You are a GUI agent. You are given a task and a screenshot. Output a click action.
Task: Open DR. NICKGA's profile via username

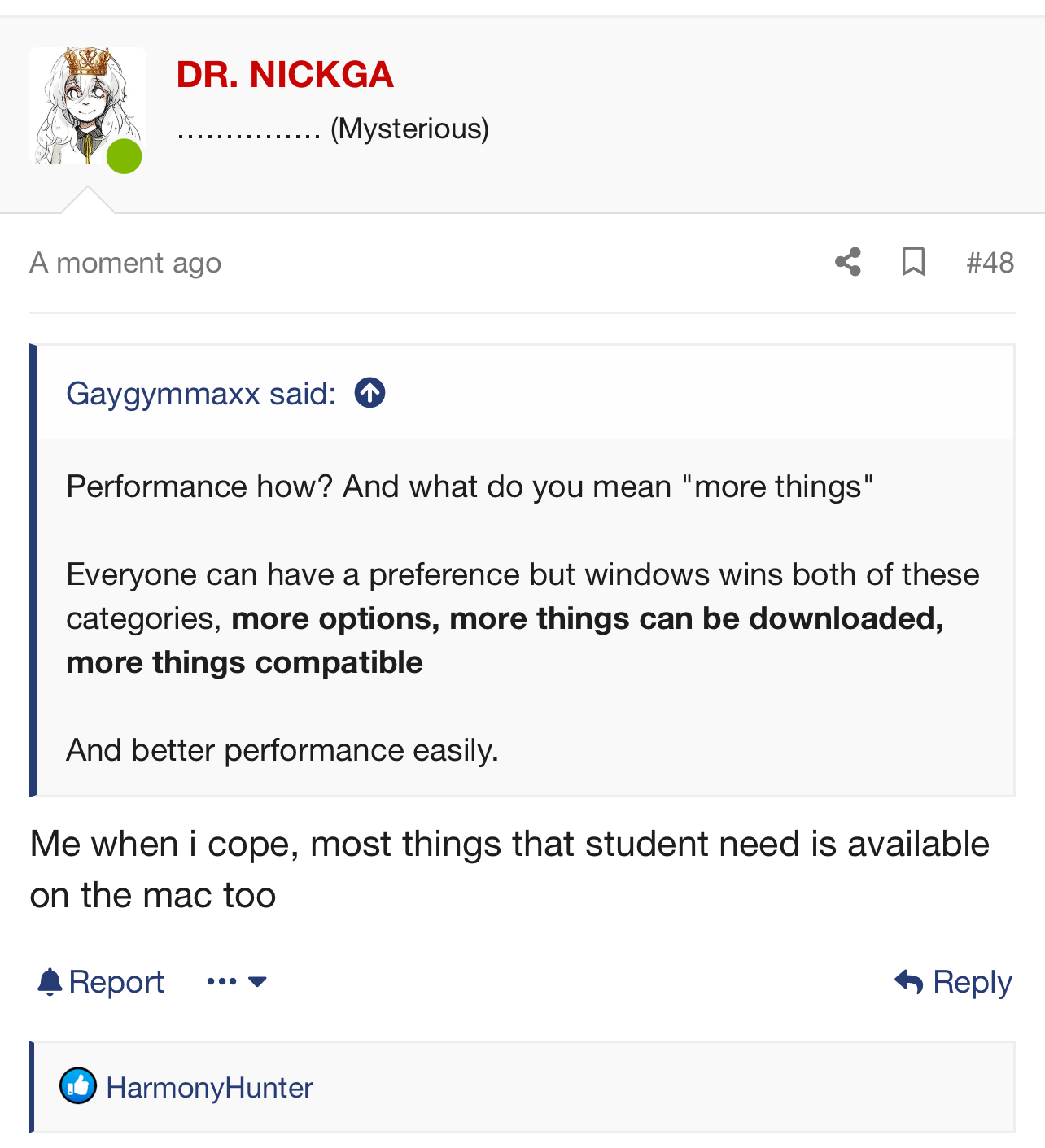[285, 75]
